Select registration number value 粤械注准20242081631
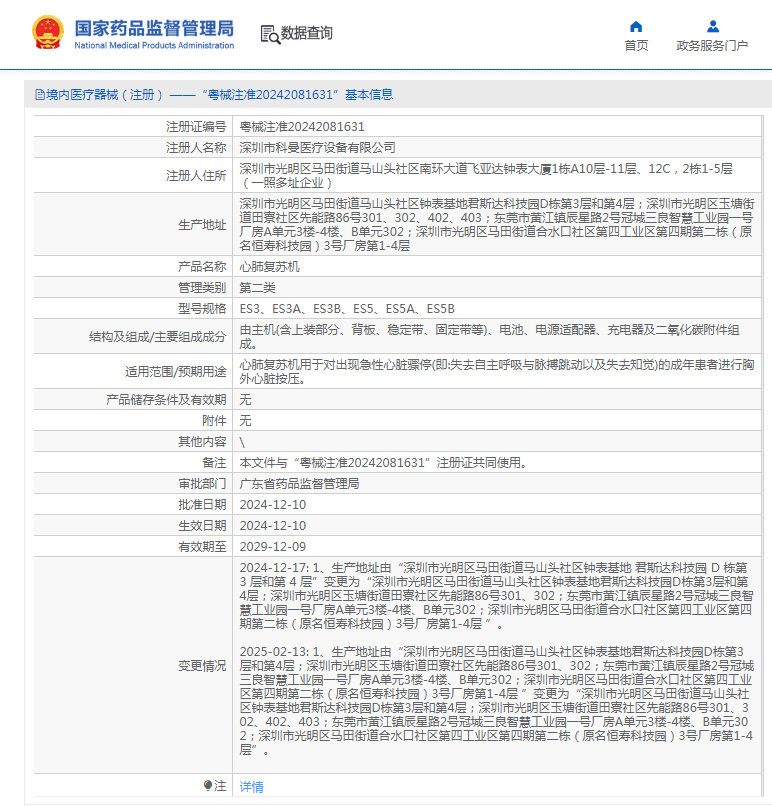Viewport: 772px width, 807px height. (x=302, y=127)
